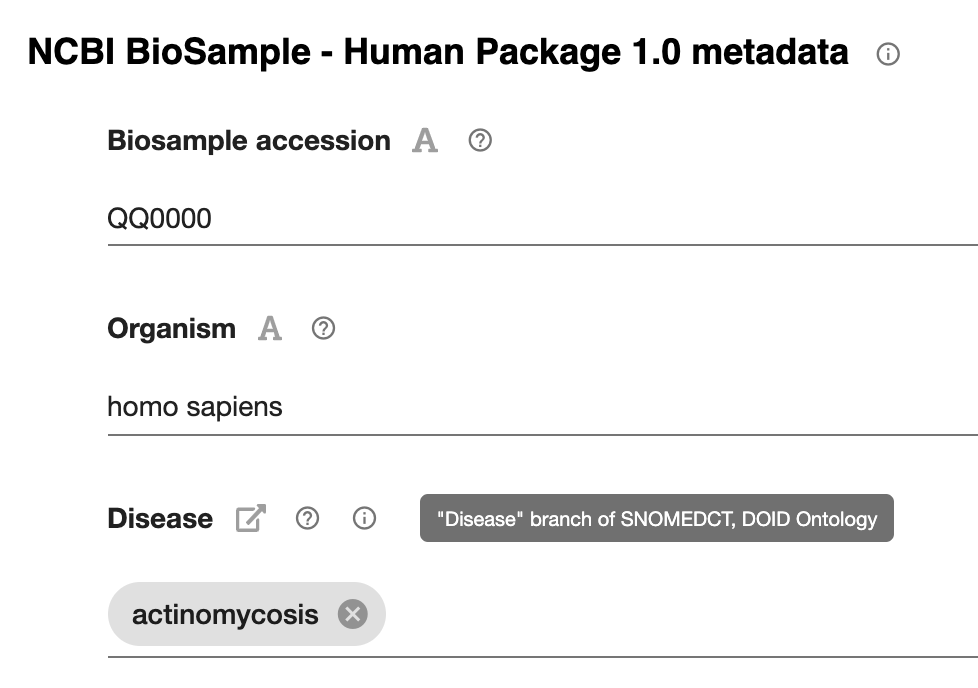Screen dimensions: 978x688
Task: Open info icon beside metadata page heading
Action: pyautogui.click(x=888, y=54)
